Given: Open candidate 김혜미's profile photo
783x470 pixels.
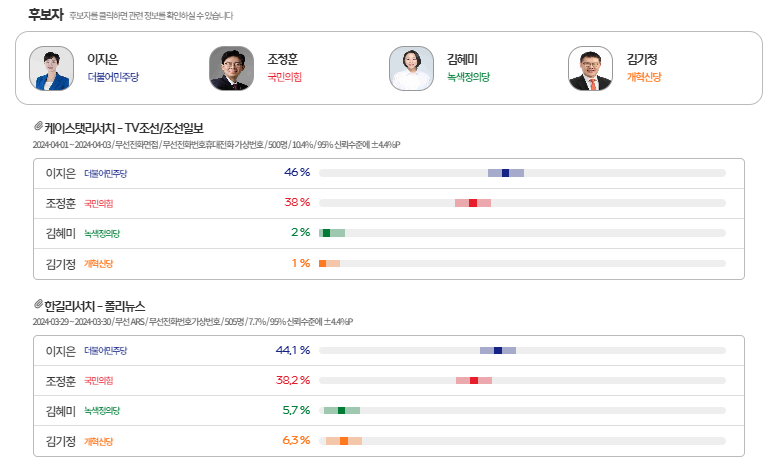Looking at the screenshot, I should (411, 68).
